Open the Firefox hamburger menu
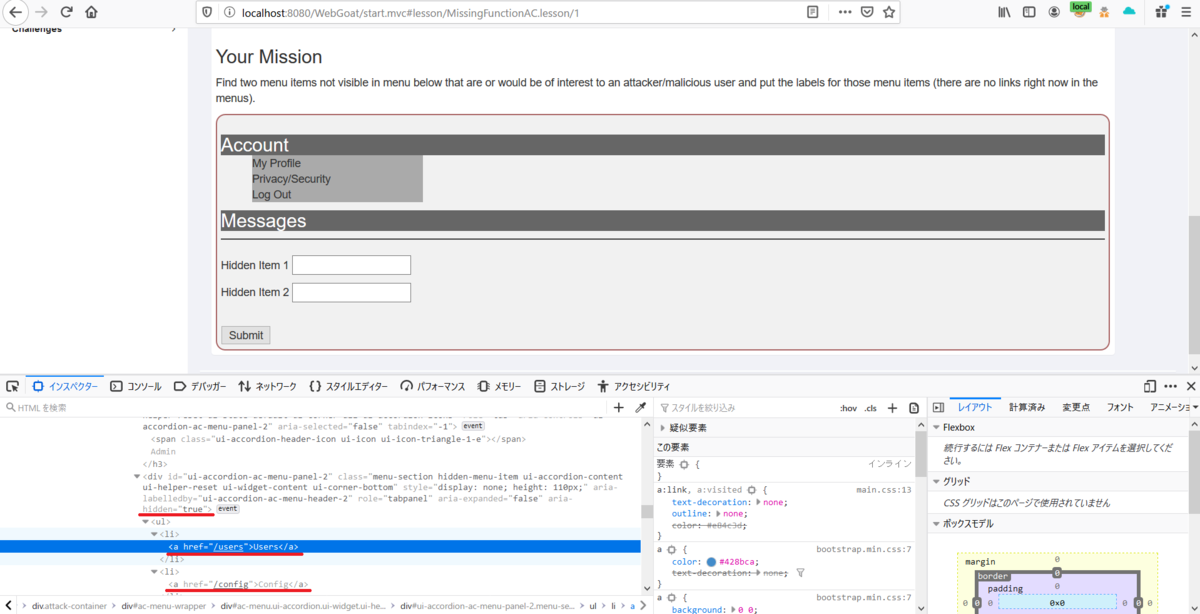The width and height of the screenshot is (1200, 614). point(1186,12)
